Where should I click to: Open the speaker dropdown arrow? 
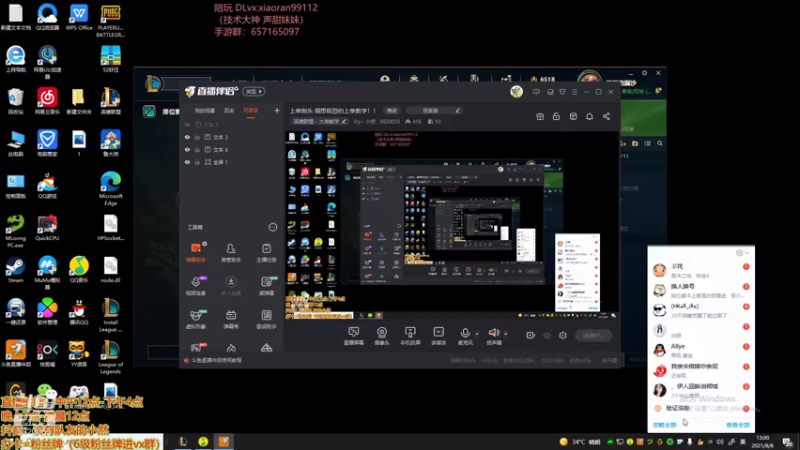506,334
